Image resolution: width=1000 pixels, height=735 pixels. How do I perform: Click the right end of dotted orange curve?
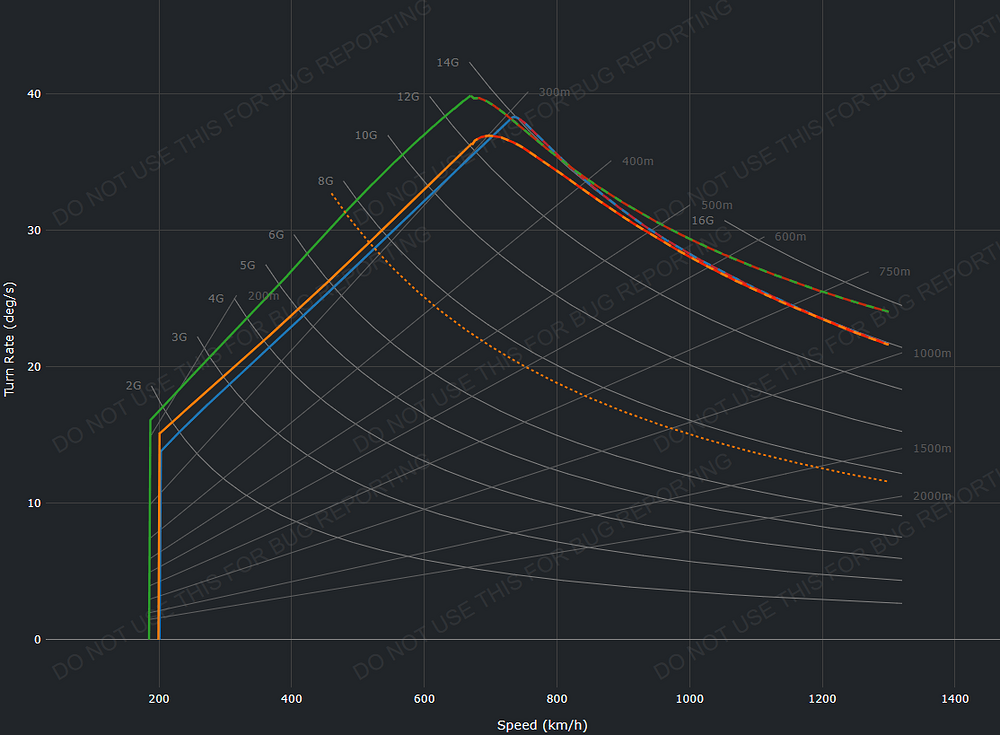tap(887, 482)
